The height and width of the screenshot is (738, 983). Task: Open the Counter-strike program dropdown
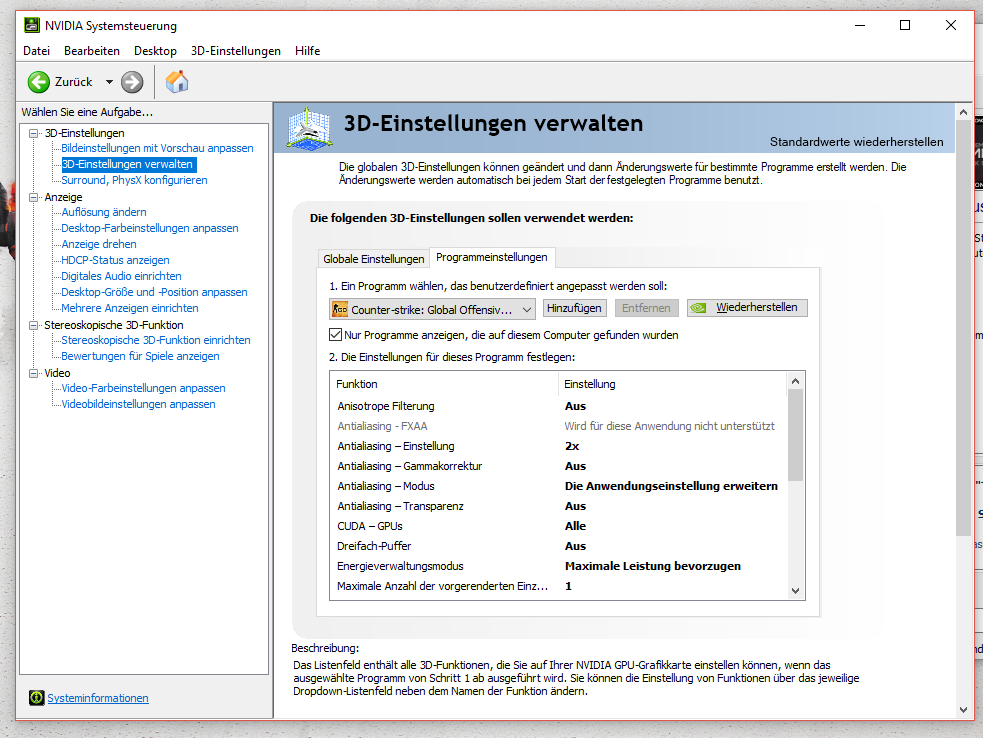pyautogui.click(x=432, y=309)
